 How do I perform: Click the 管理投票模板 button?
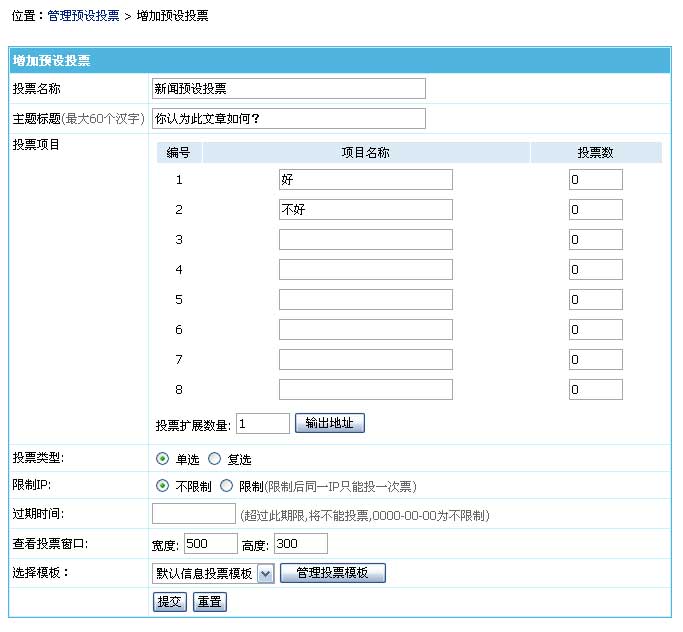point(333,573)
